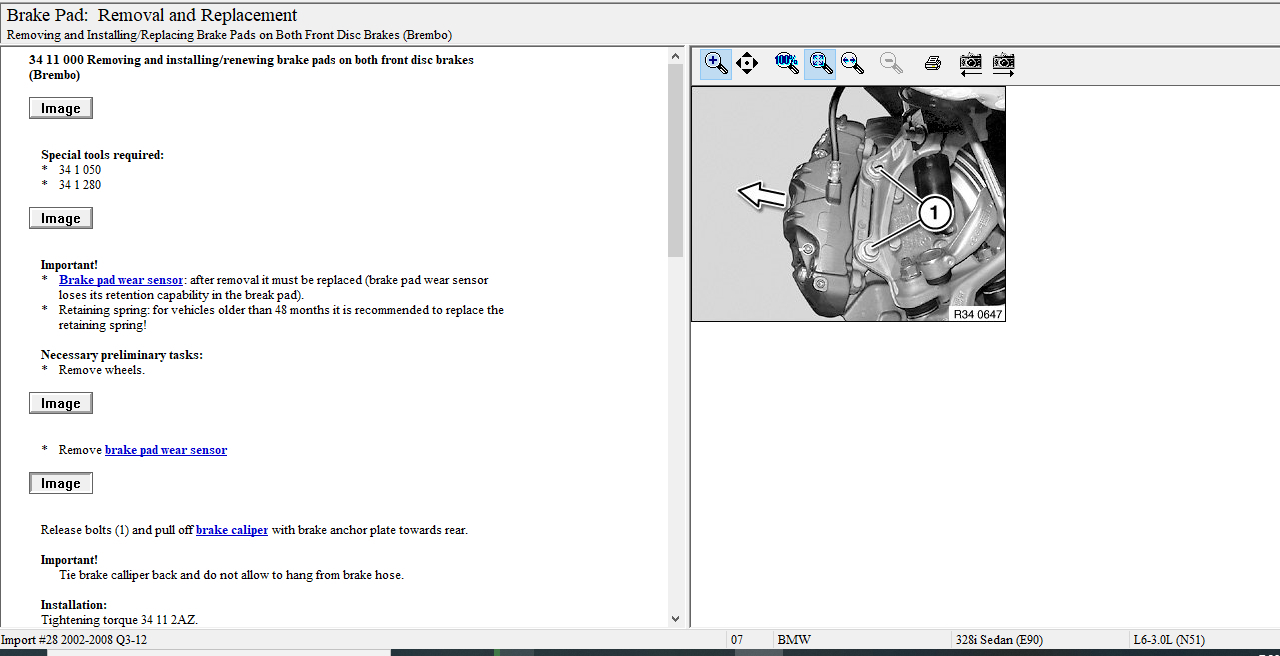Select the zoom in magnifier tool
The image size is (1280, 656).
coord(715,64)
